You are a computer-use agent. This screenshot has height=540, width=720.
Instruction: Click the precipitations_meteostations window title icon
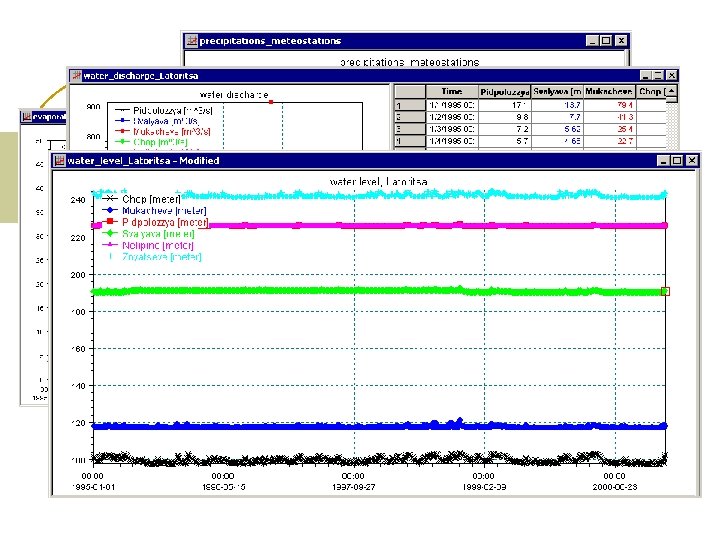191,41
